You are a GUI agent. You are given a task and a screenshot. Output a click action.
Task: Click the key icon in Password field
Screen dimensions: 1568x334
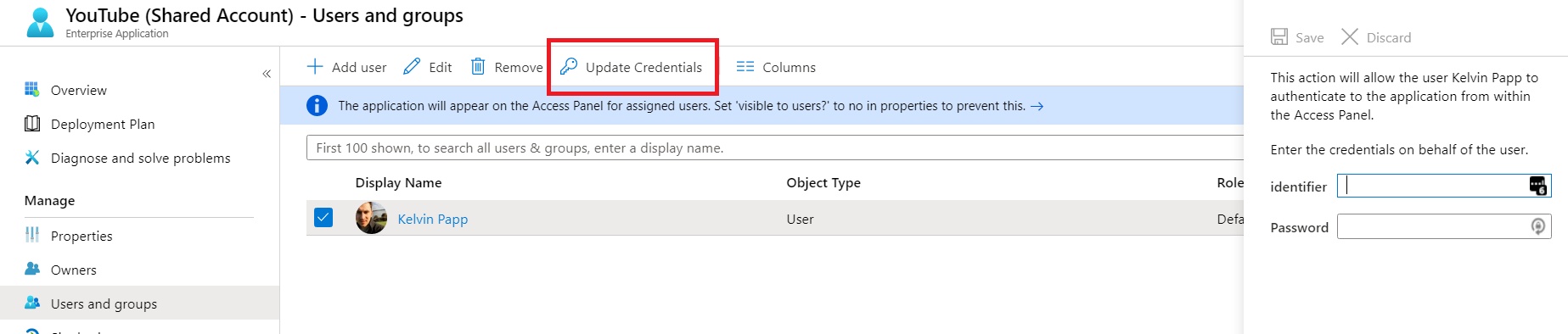coord(1537,226)
